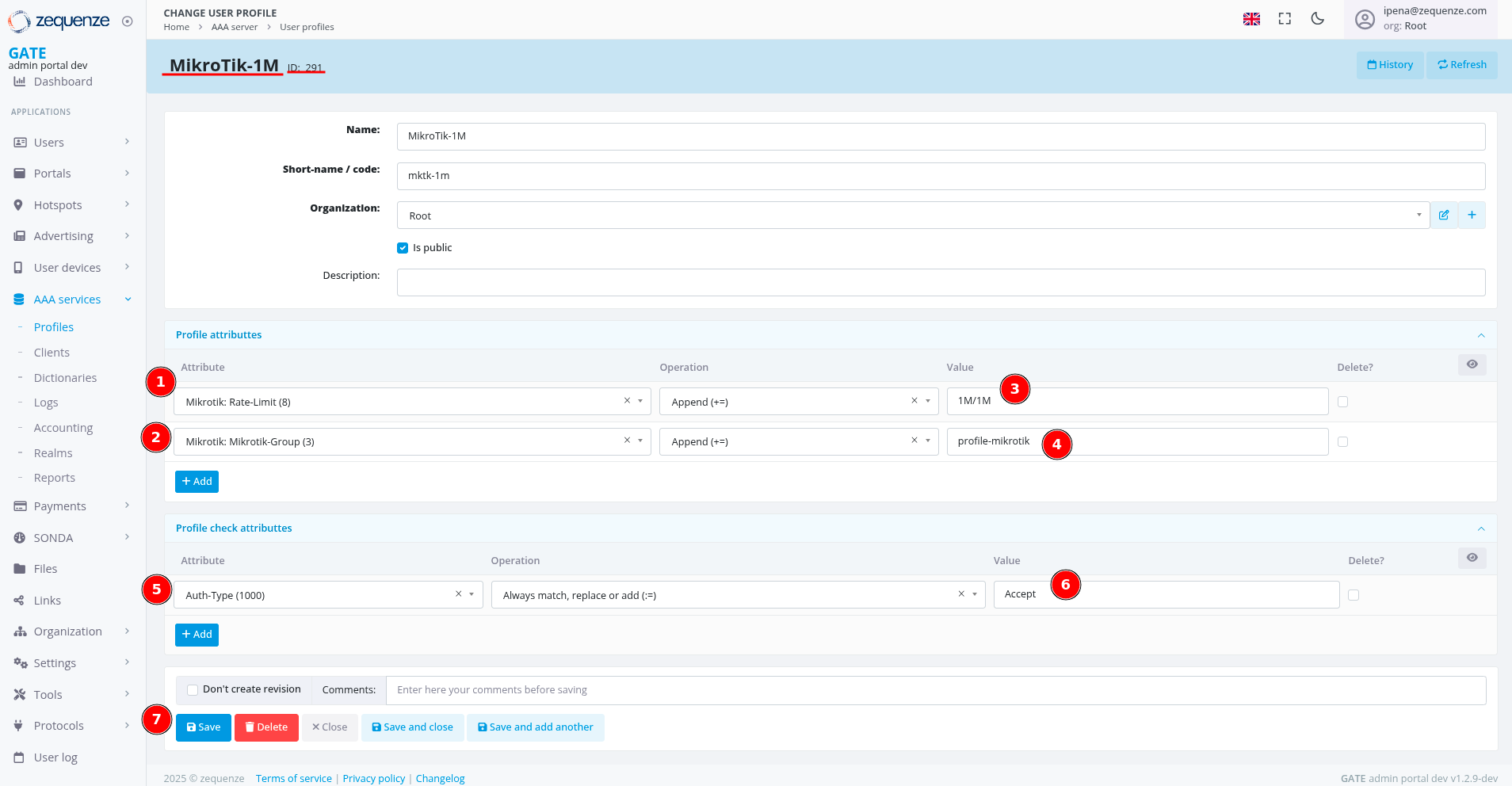Open the Organization Root dropdown
Viewport: 1512px width, 786px height.
(x=912, y=216)
